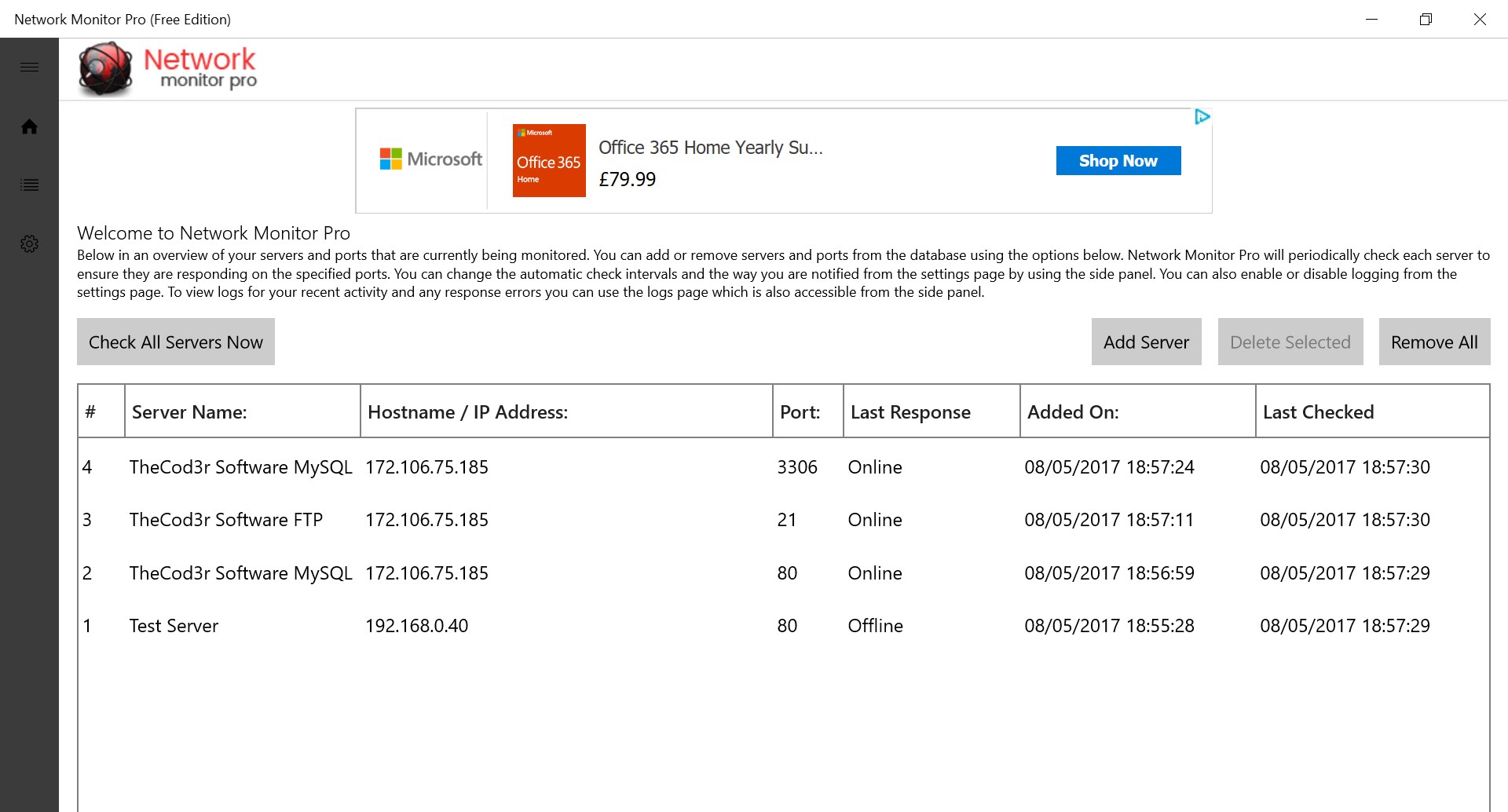Restore down the application window
Viewport: 1508px width, 812px height.
pos(1426,19)
